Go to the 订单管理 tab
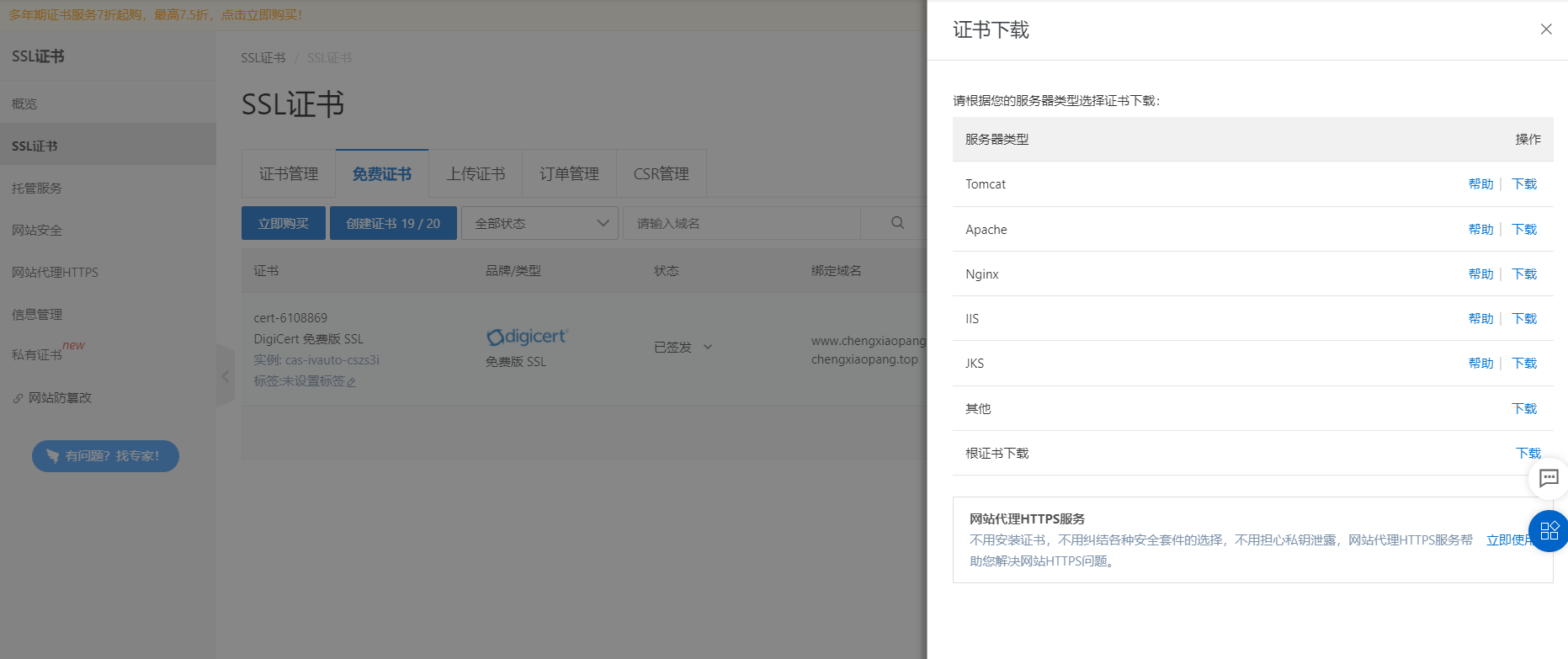Viewport: 1568px width, 659px height. (569, 173)
